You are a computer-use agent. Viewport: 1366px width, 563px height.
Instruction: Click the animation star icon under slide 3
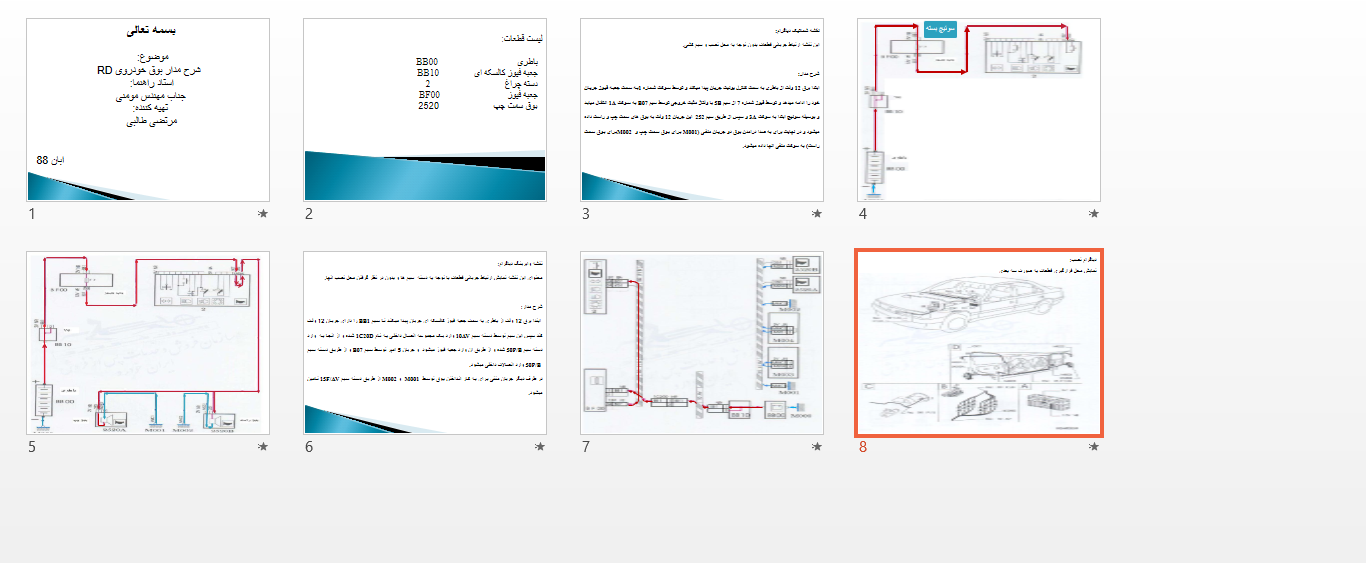click(x=817, y=214)
